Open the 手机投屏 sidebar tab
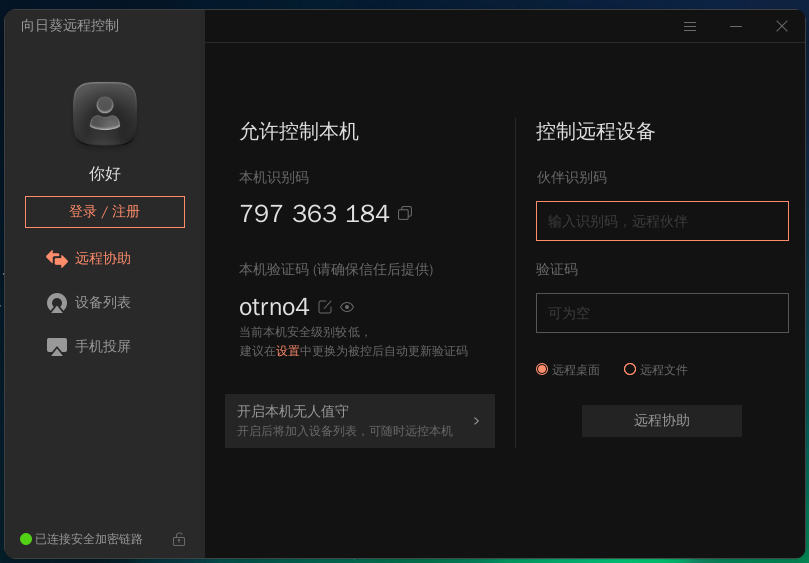 click(88, 347)
